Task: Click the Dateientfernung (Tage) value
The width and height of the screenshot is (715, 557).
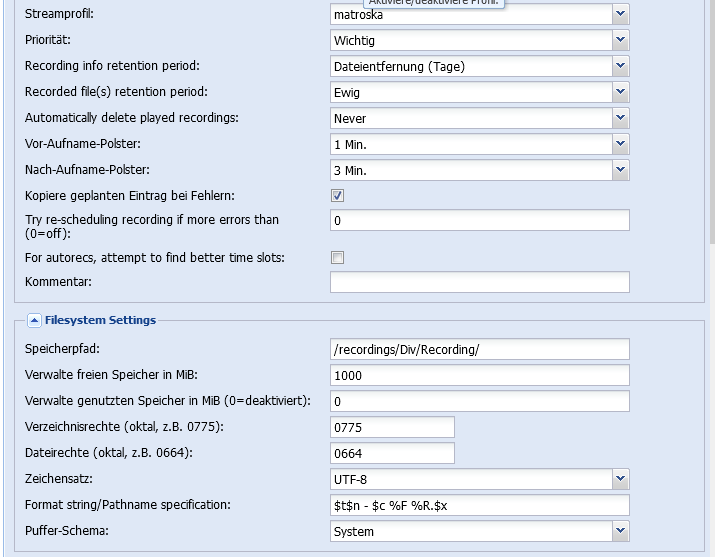Action: (x=471, y=66)
